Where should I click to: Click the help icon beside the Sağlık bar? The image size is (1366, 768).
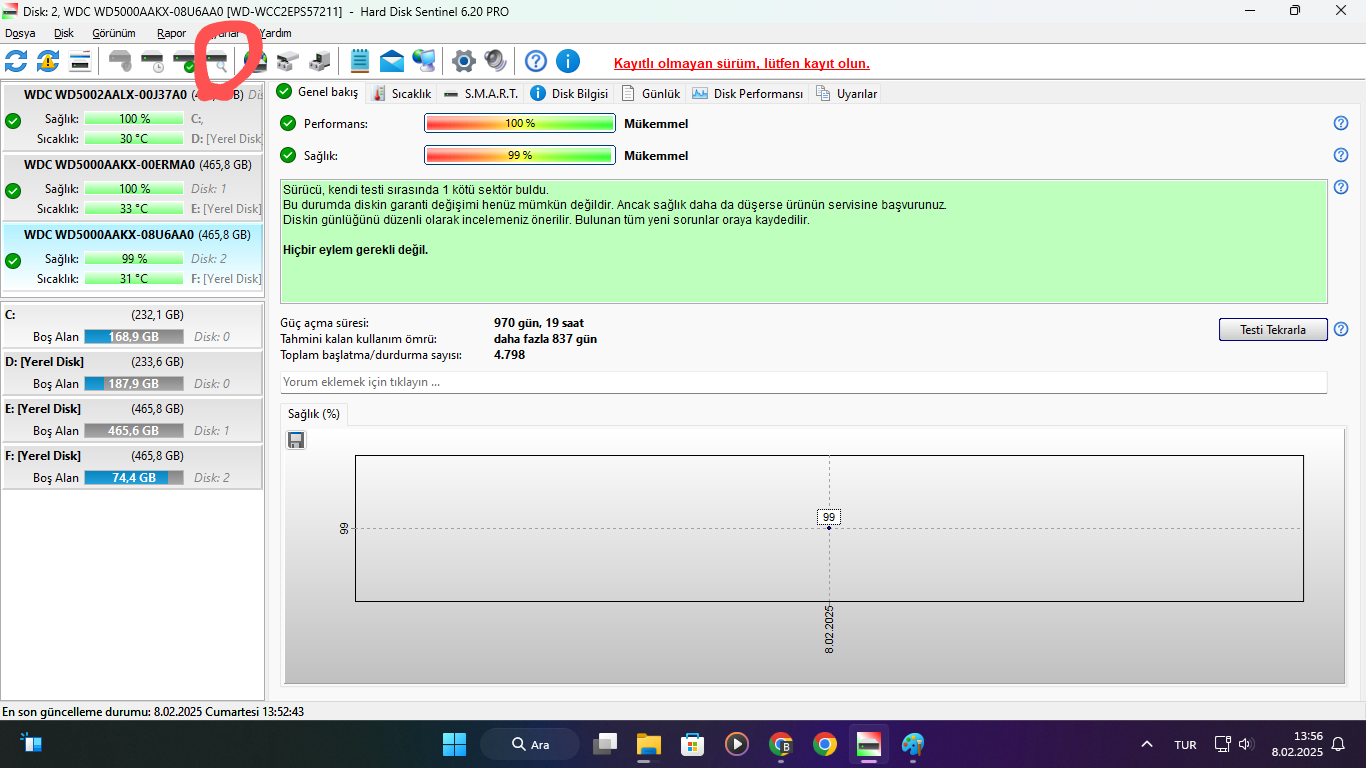(x=1341, y=155)
